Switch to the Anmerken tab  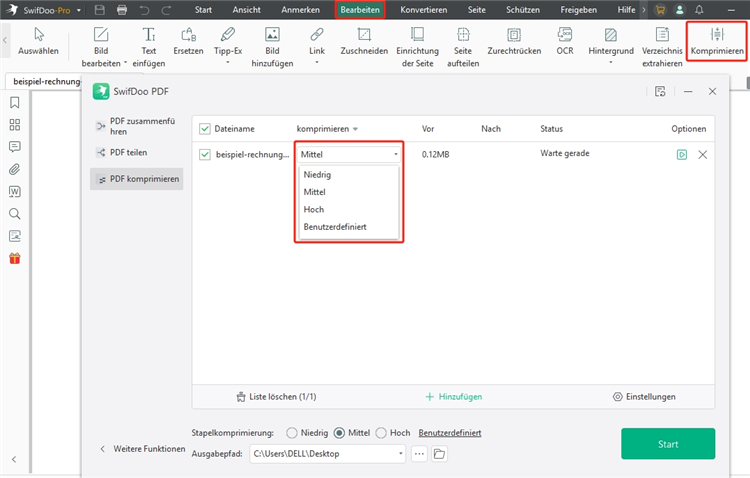(300, 10)
